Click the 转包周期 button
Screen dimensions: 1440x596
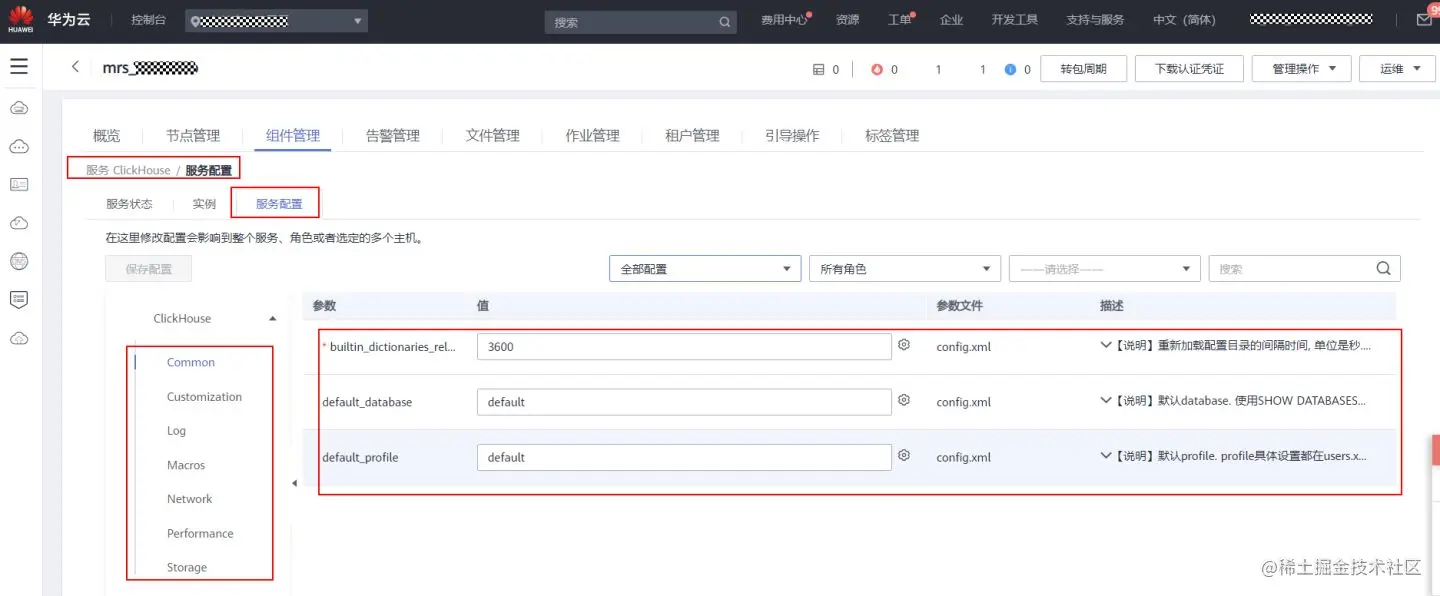[1083, 68]
